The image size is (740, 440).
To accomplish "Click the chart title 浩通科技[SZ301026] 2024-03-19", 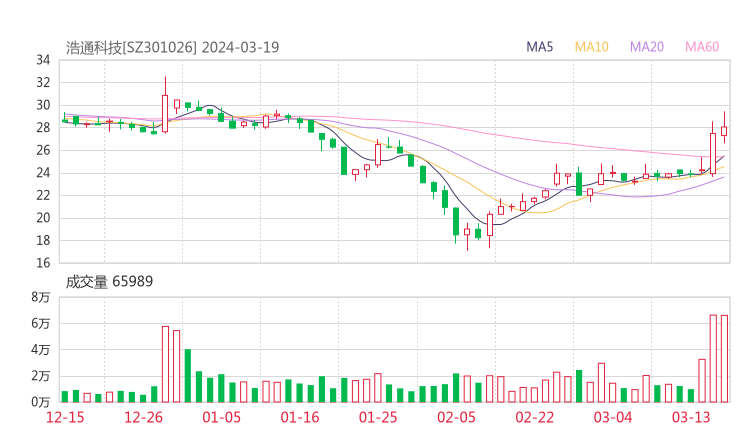I will (172, 47).
